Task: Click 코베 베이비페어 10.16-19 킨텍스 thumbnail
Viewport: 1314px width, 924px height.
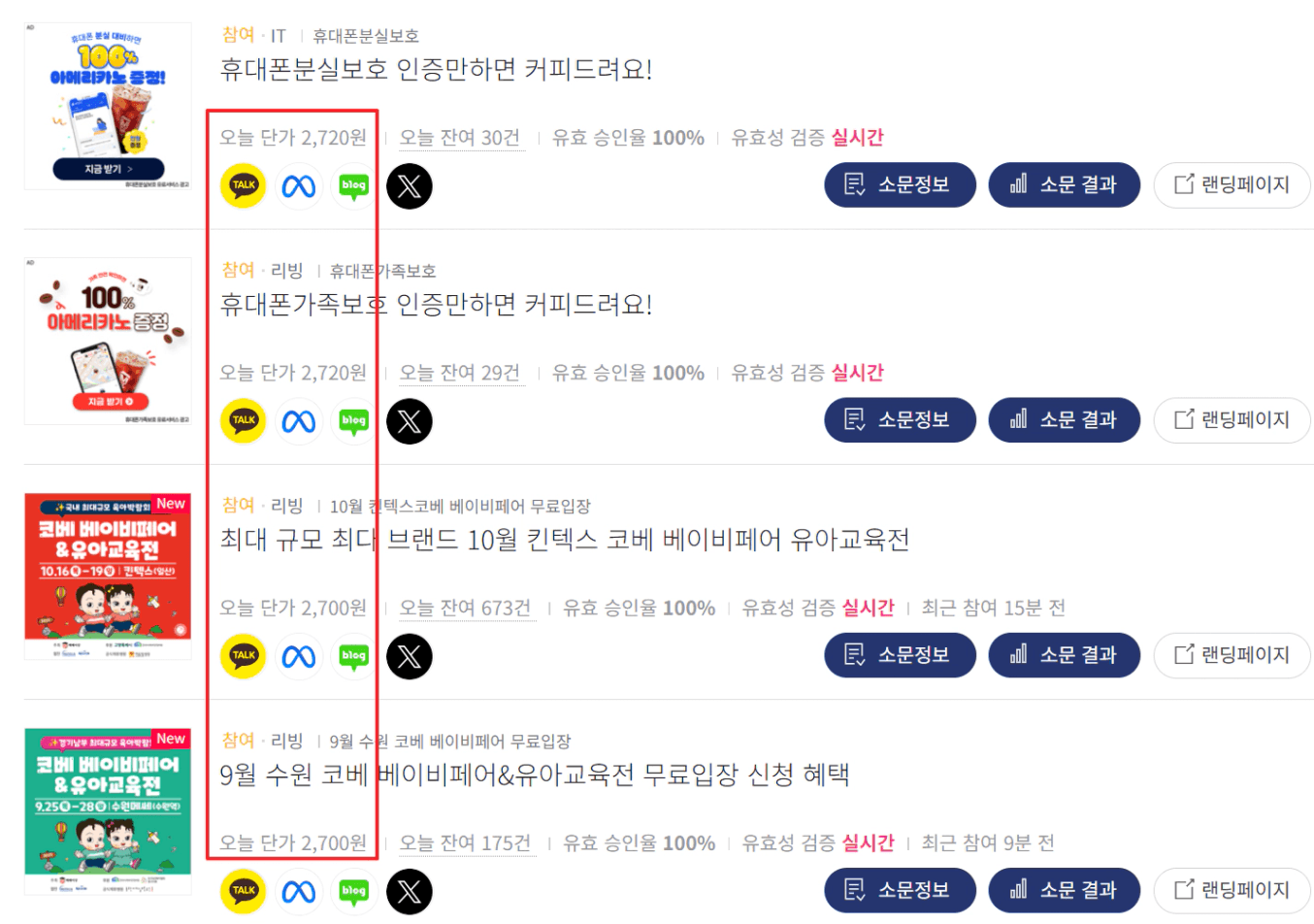Action: click(x=108, y=577)
